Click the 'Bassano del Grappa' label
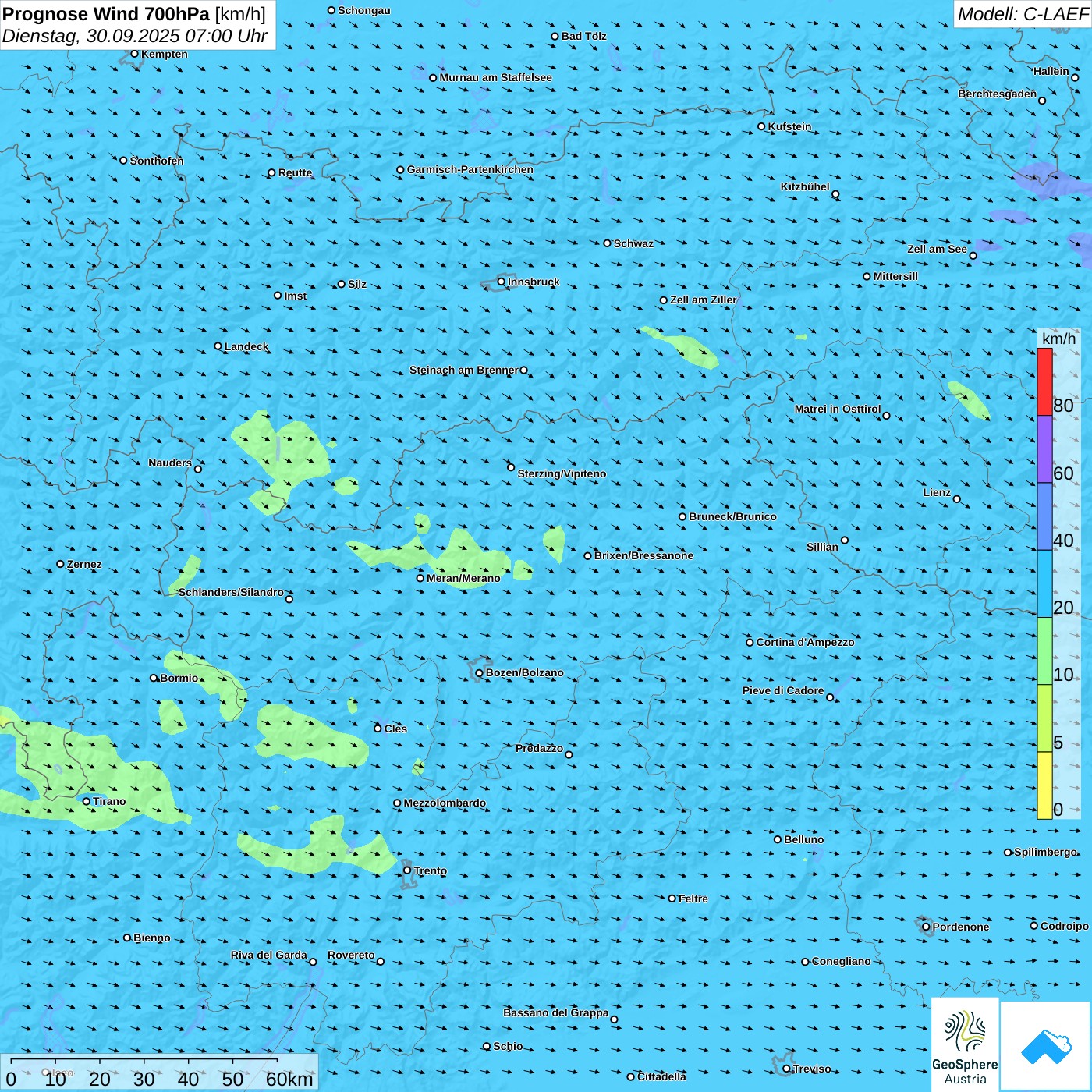 click(556, 1012)
